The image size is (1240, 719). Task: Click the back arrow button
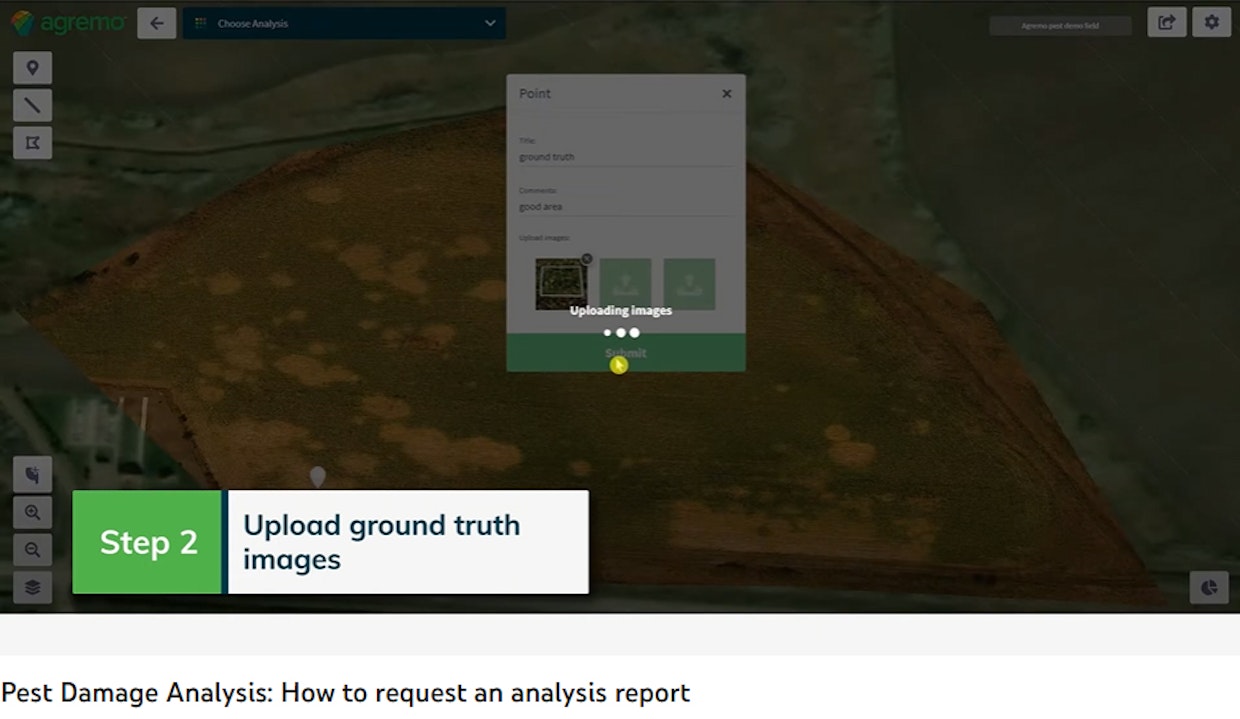[156, 23]
